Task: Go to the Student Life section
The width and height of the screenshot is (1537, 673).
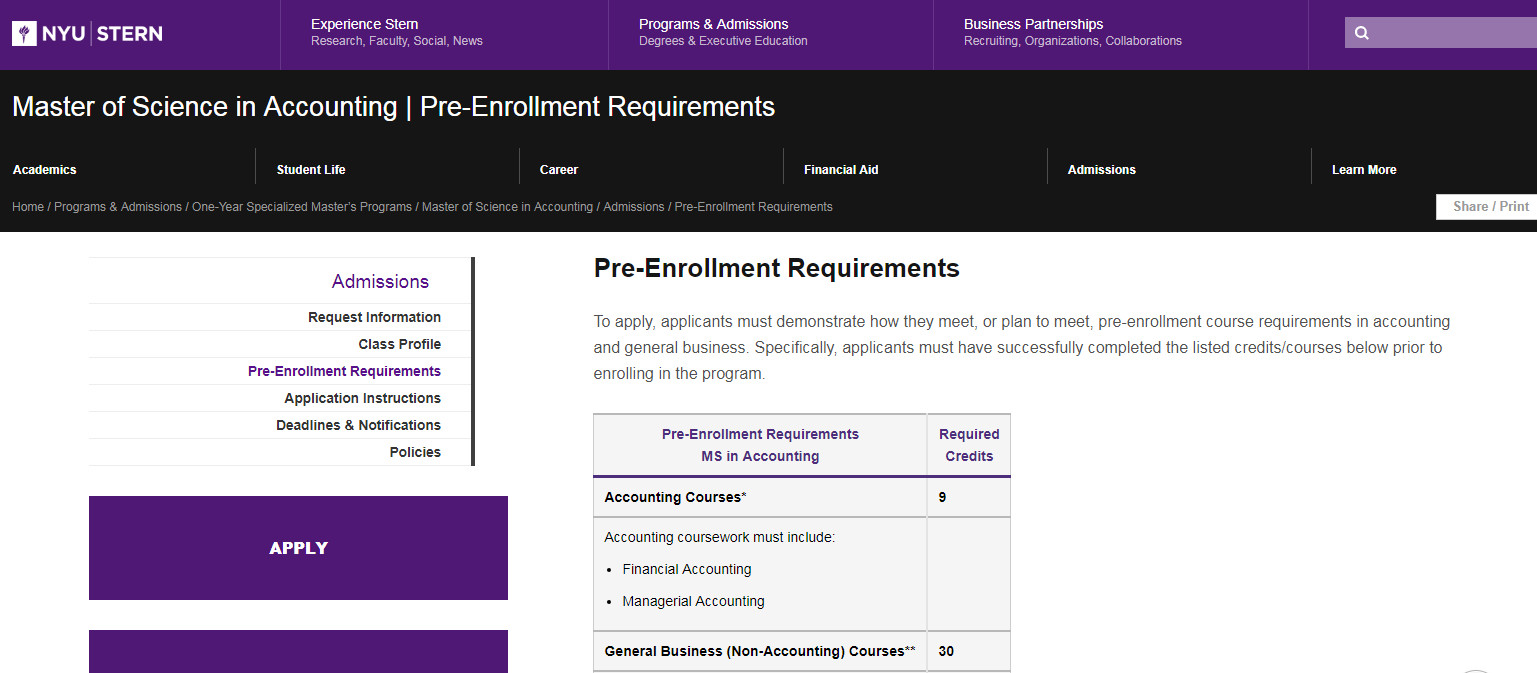Action: point(311,170)
